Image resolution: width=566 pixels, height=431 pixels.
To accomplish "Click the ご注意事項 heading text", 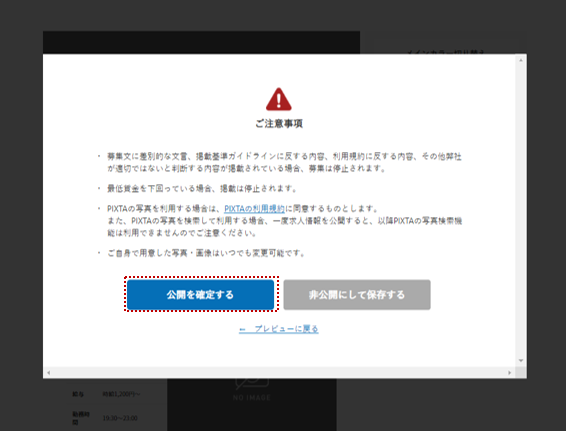I will click(x=279, y=124).
